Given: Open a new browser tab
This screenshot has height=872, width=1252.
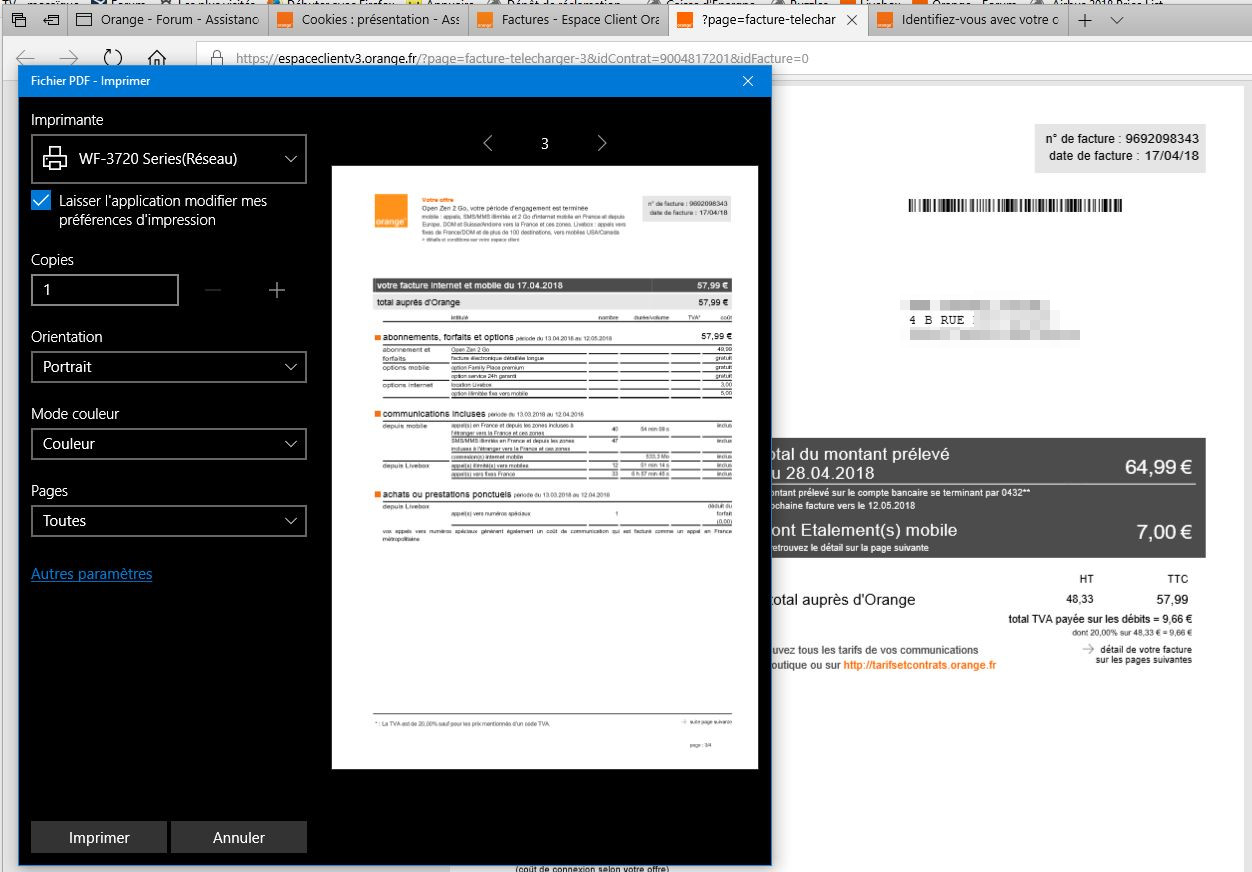Looking at the screenshot, I should coord(1085,20).
